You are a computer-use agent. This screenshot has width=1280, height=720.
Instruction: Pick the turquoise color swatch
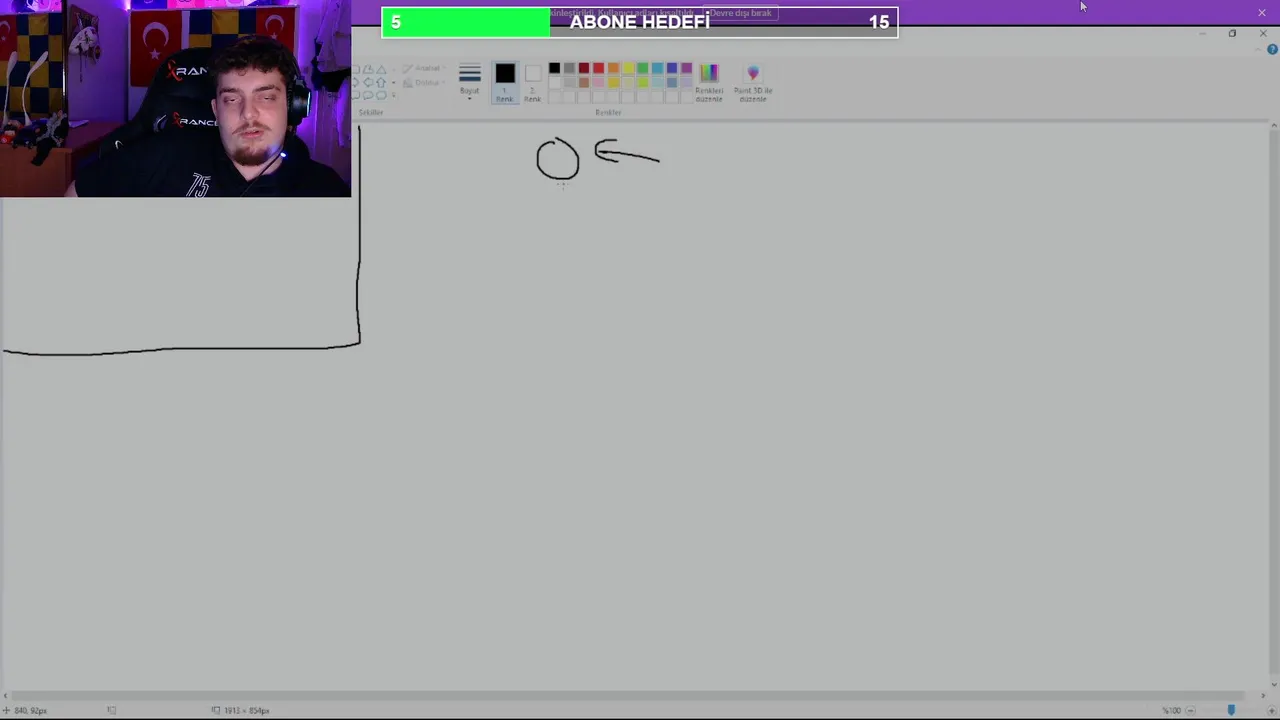(657, 68)
